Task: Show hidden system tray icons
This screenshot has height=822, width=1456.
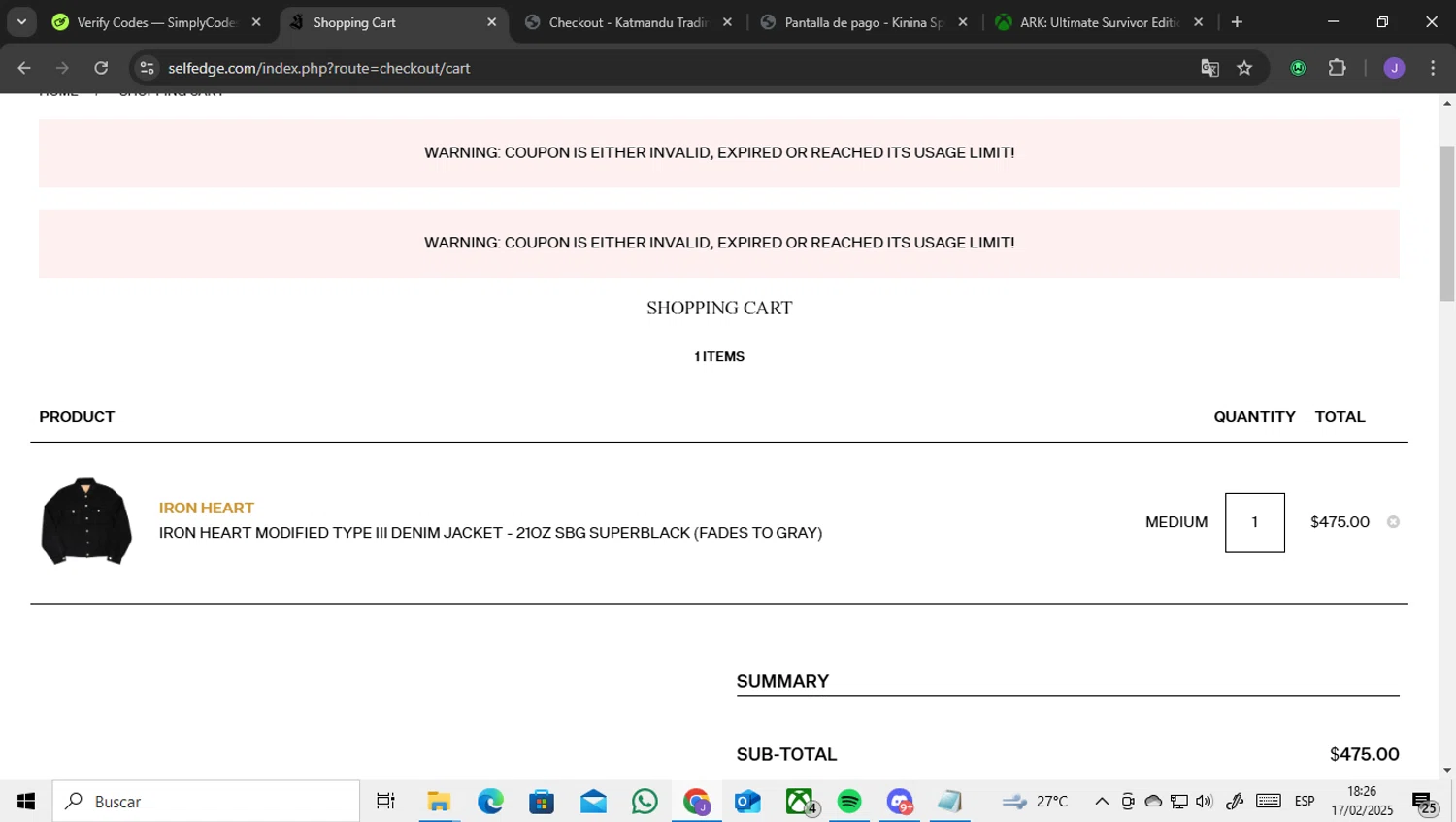Action: (1102, 802)
